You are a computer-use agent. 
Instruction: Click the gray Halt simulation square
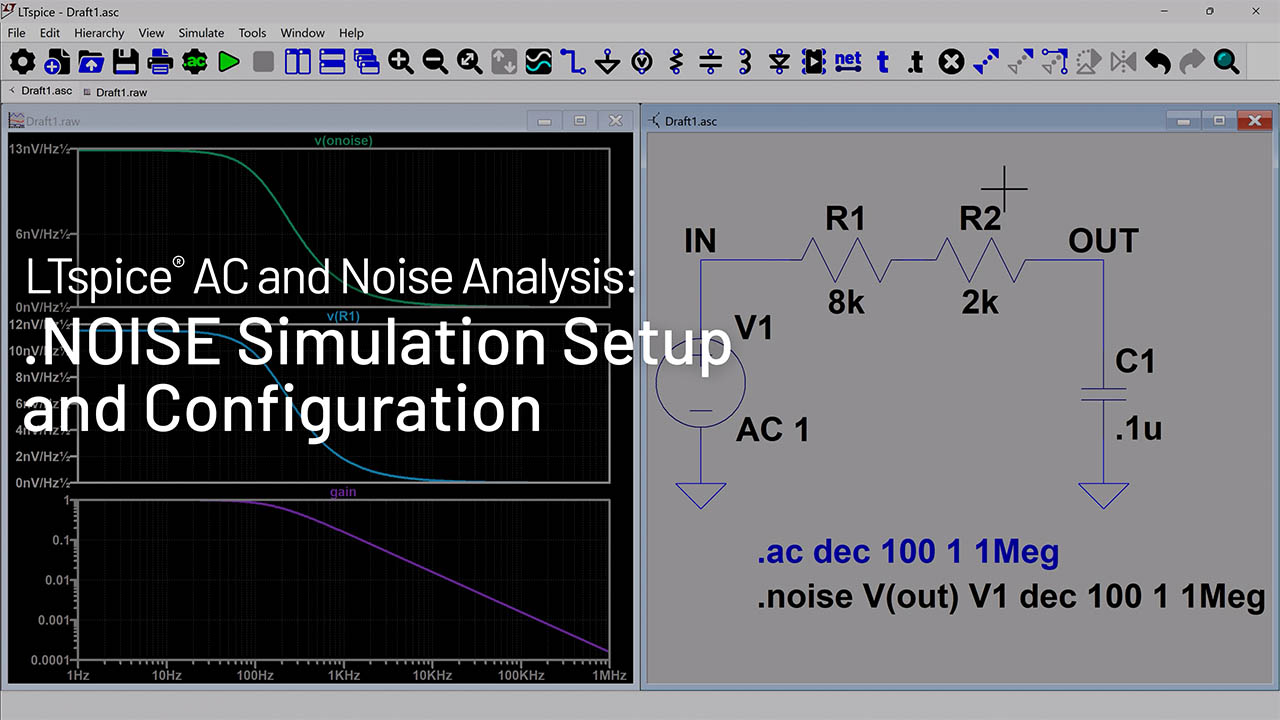(x=263, y=62)
